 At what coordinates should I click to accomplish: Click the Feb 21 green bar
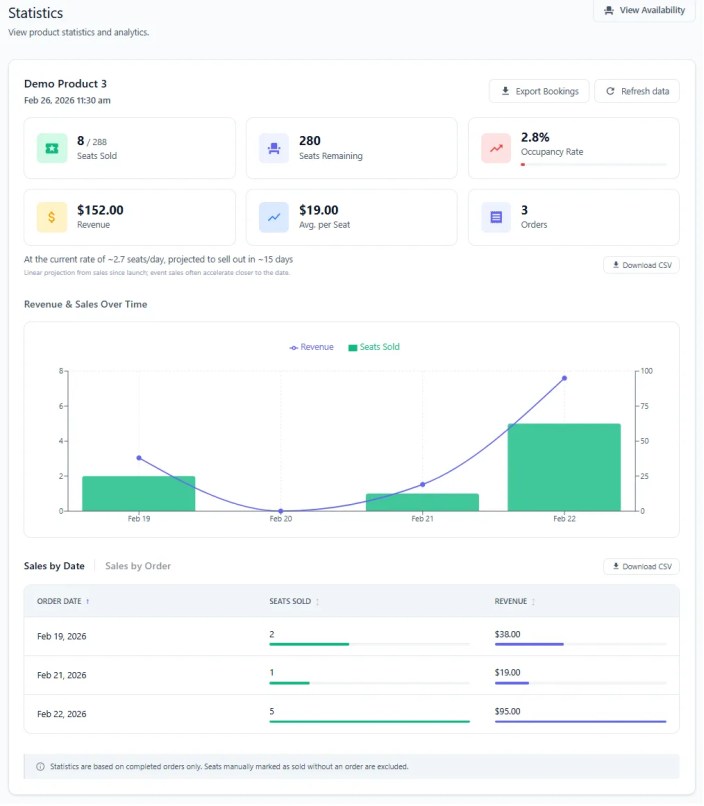pyautogui.click(x=422, y=502)
